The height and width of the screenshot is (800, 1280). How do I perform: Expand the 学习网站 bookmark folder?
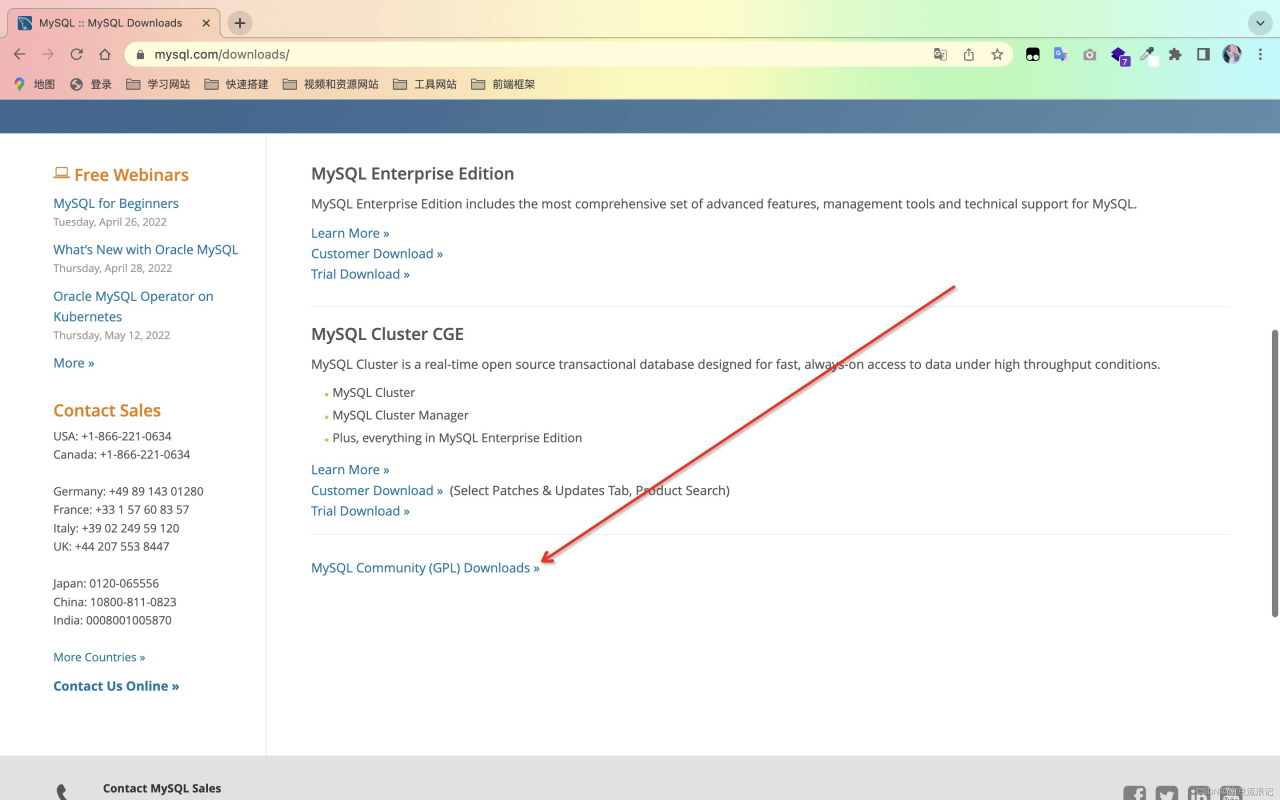pos(158,84)
